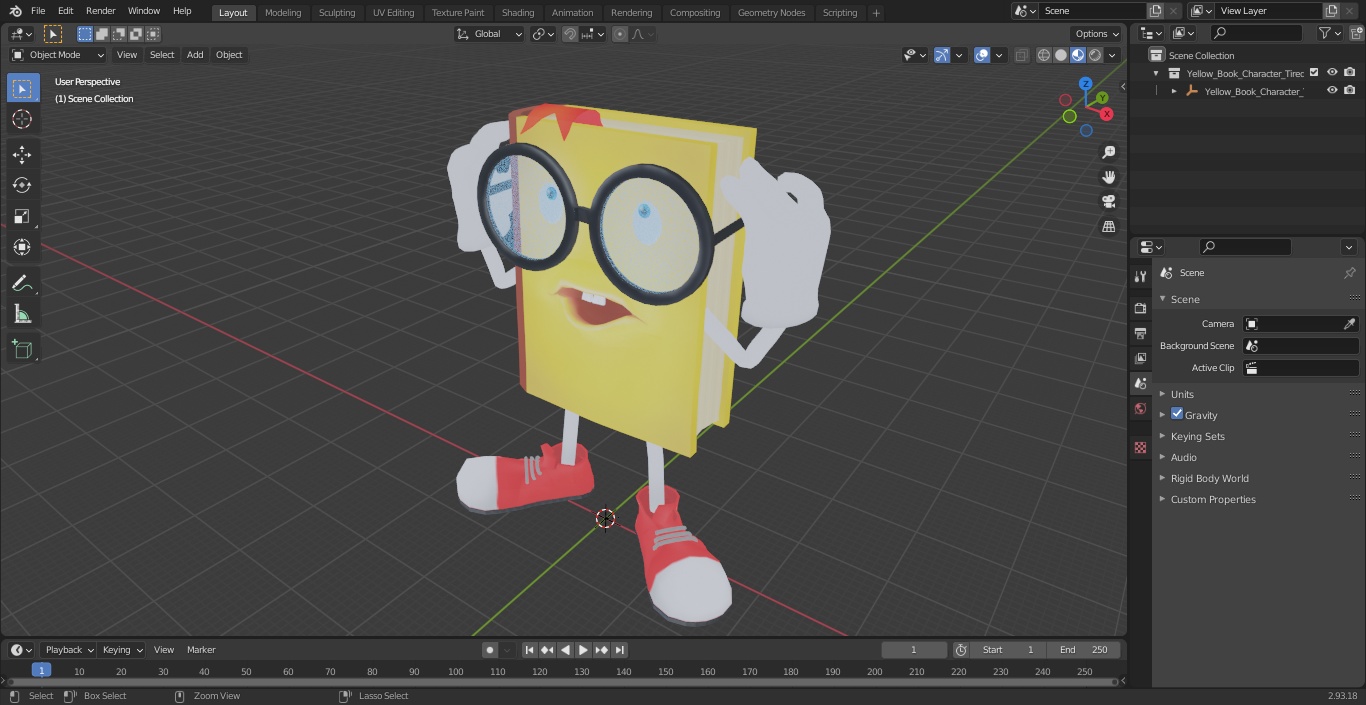Screen dimensions: 1366x705
Task: Switch to rendered viewport shading
Action: click(1095, 55)
